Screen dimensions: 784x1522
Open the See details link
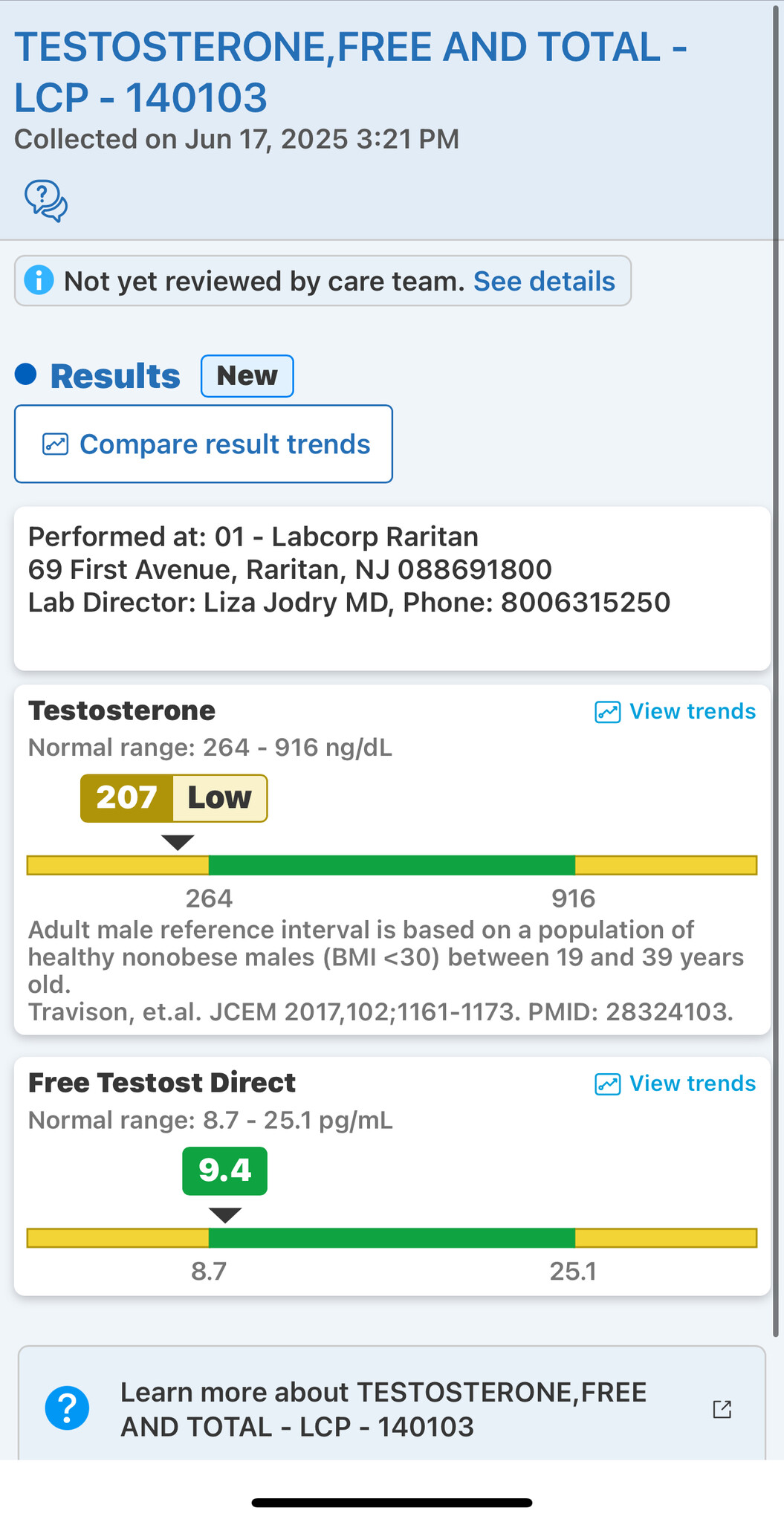[545, 281]
